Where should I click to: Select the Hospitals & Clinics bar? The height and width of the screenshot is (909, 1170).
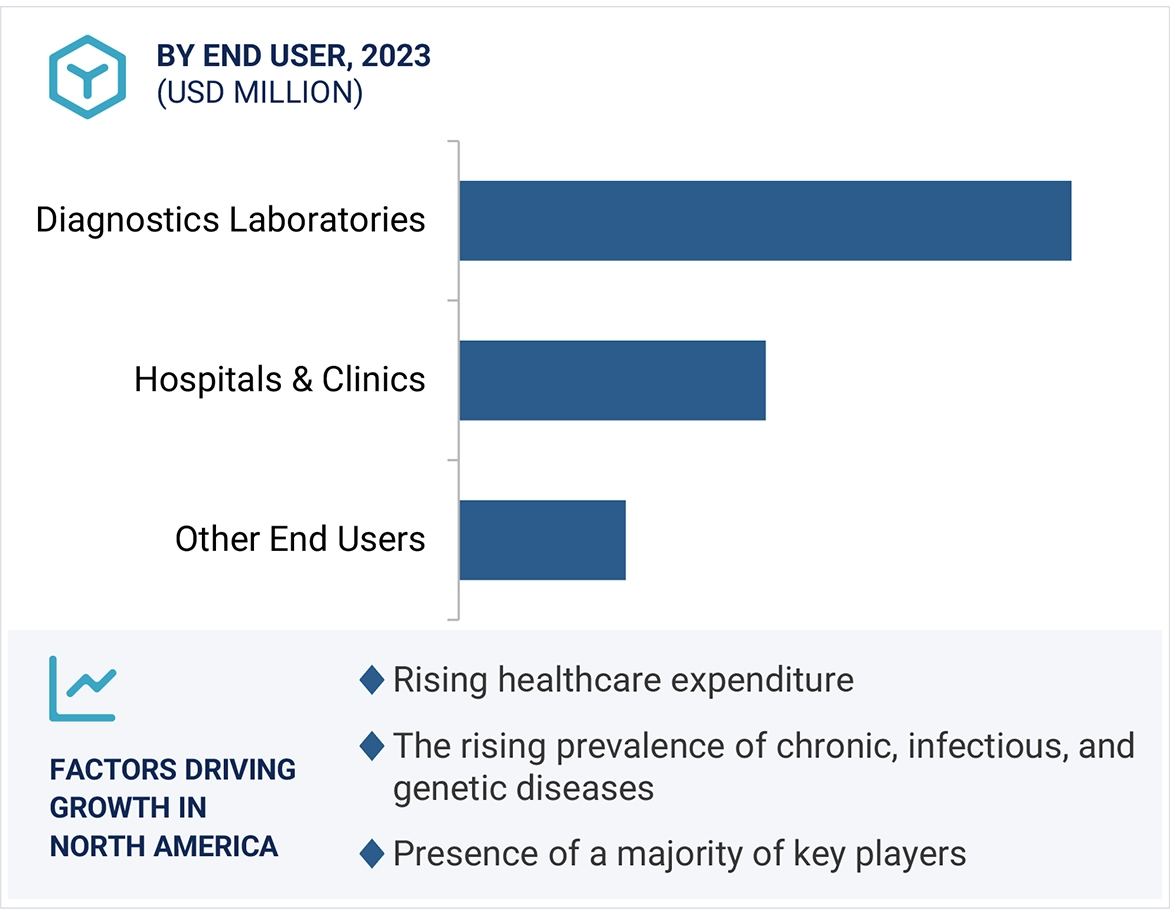pyautogui.click(x=612, y=380)
